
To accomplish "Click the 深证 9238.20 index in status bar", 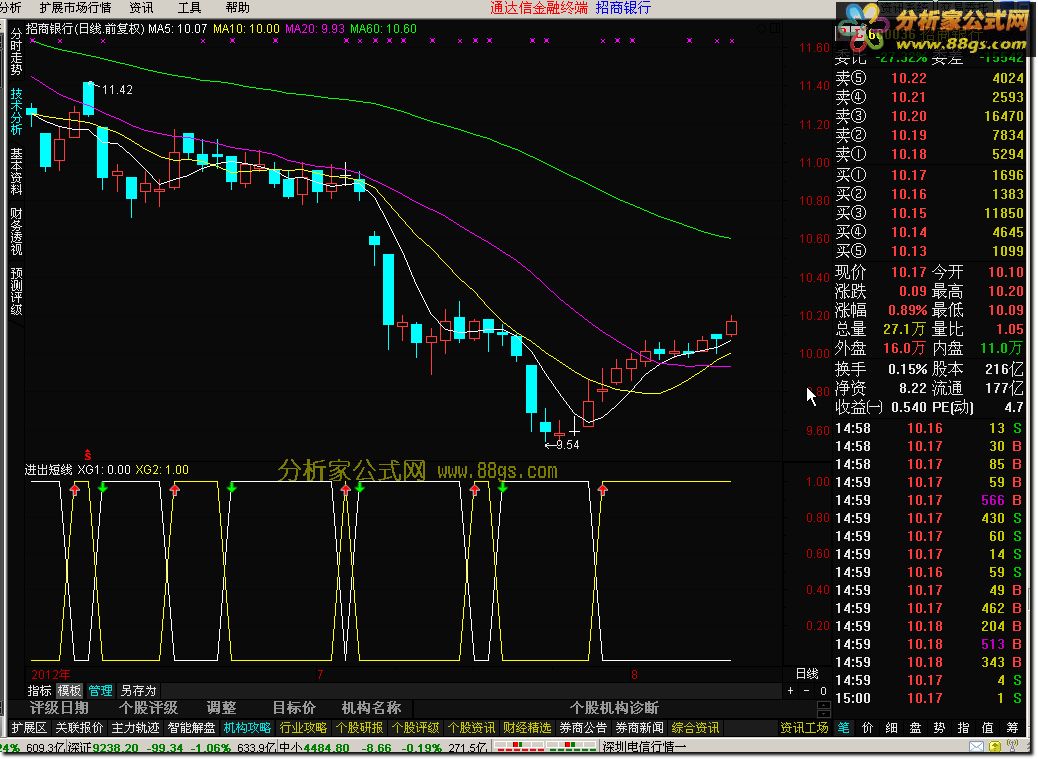I will pyautogui.click(x=103, y=748).
